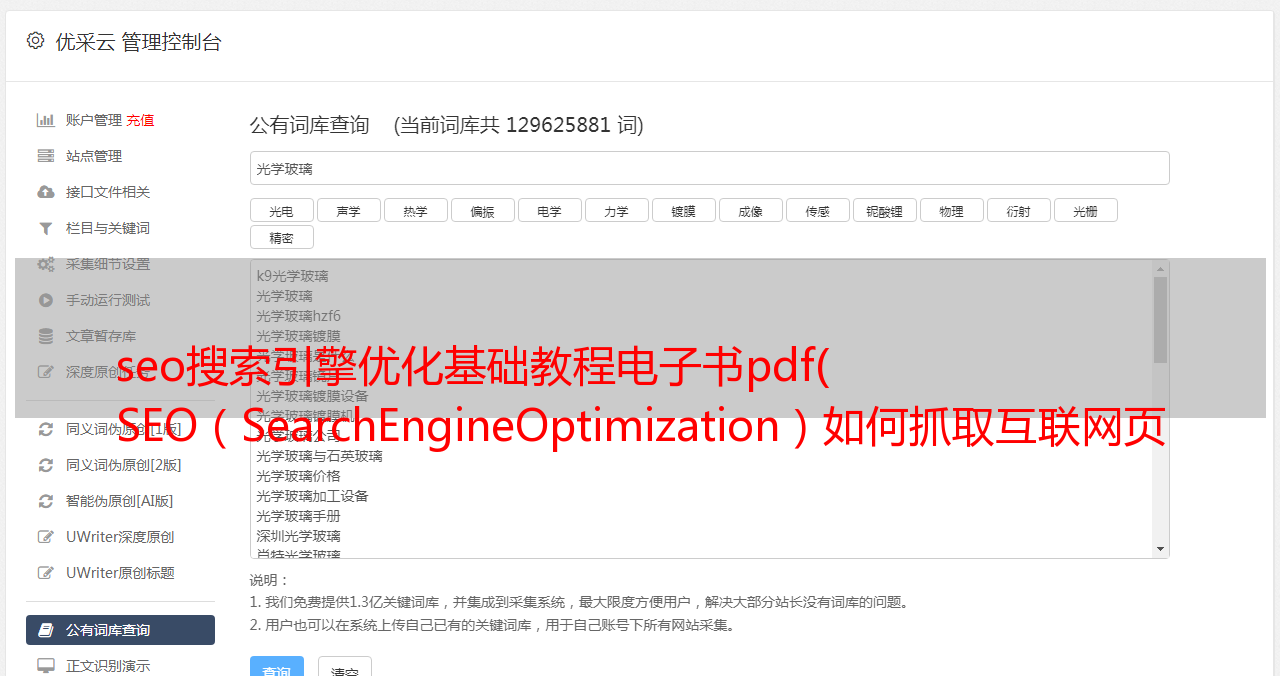Click the 光电 tag button
Viewport: 1280px width, 676px height.
coord(281,210)
